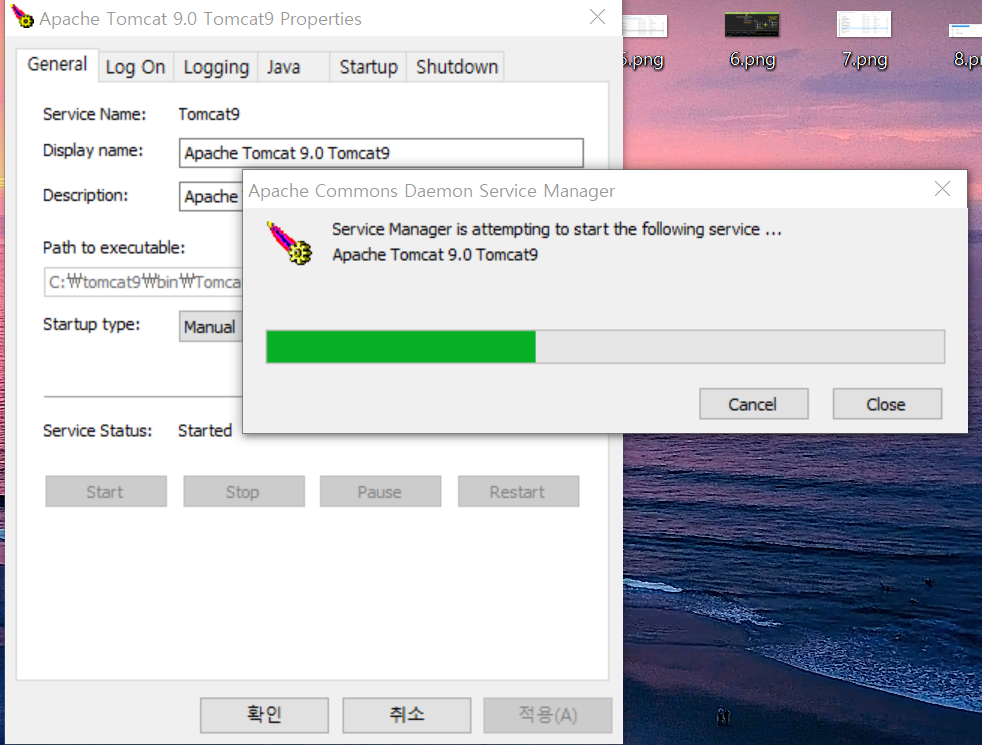
Task: Select the 6.png desktop file icon
Action: (x=752, y=39)
